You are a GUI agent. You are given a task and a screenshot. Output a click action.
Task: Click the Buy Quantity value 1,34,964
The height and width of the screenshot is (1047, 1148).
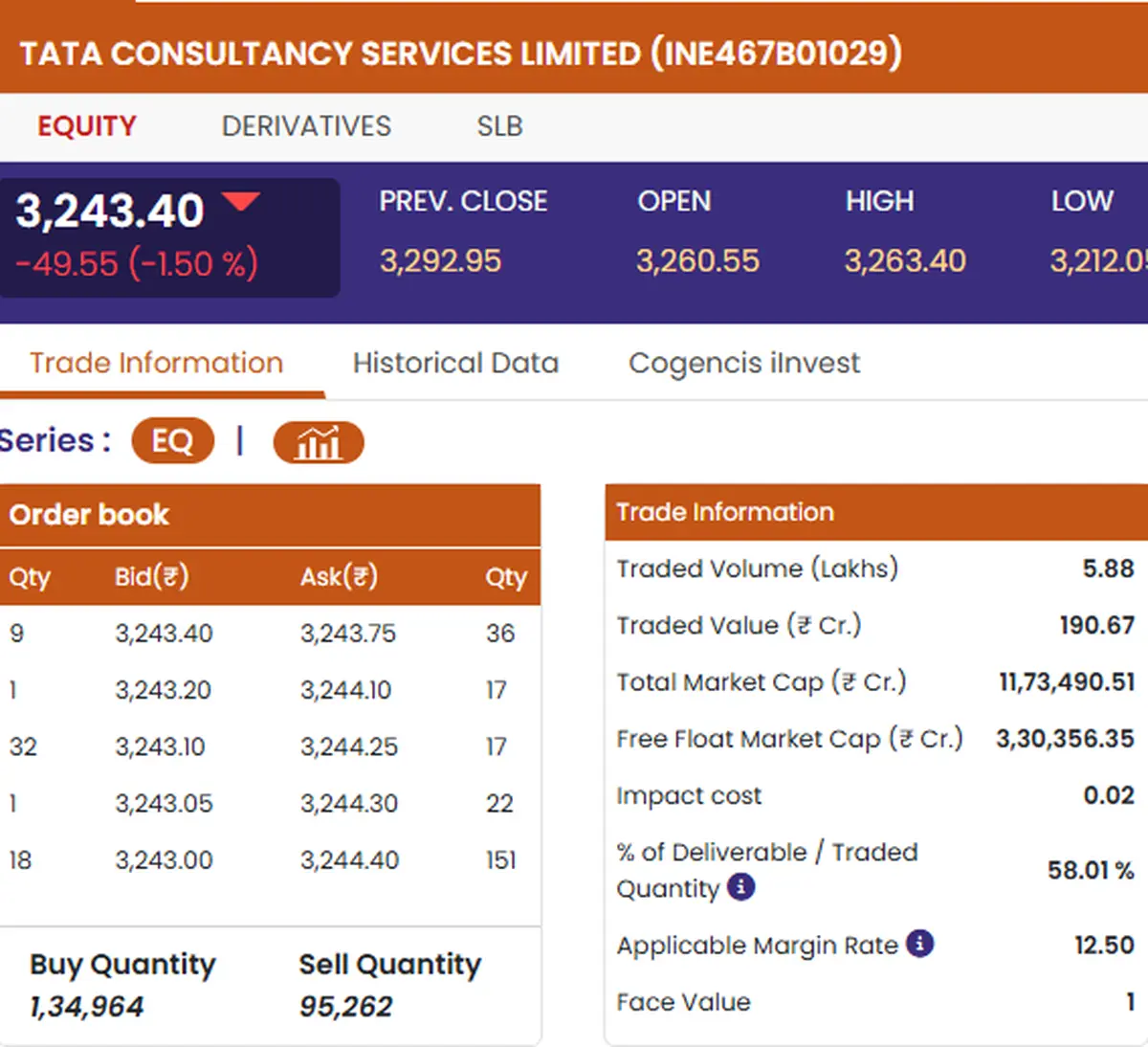coord(87,1007)
